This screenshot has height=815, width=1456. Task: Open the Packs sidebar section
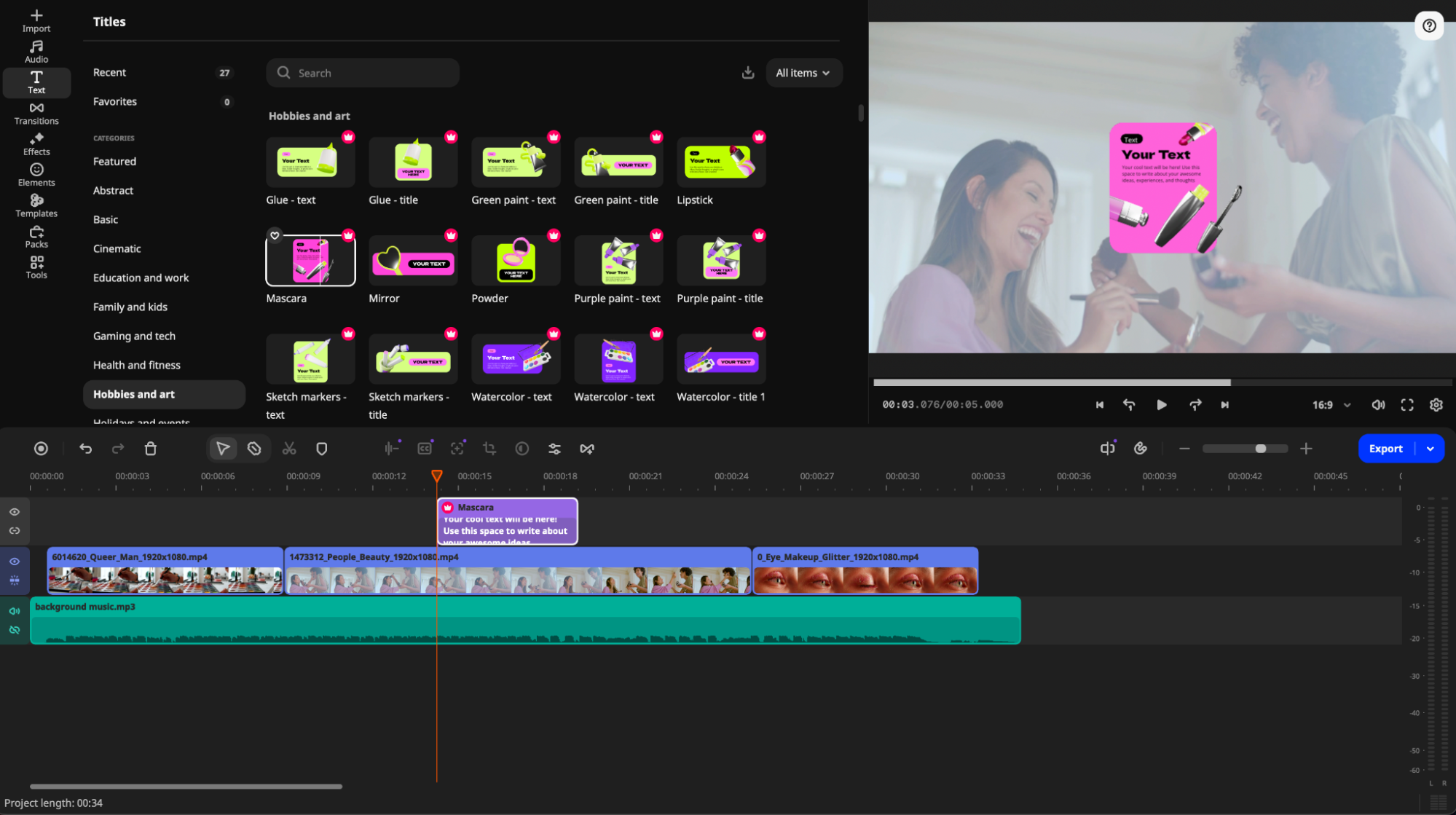[36, 237]
